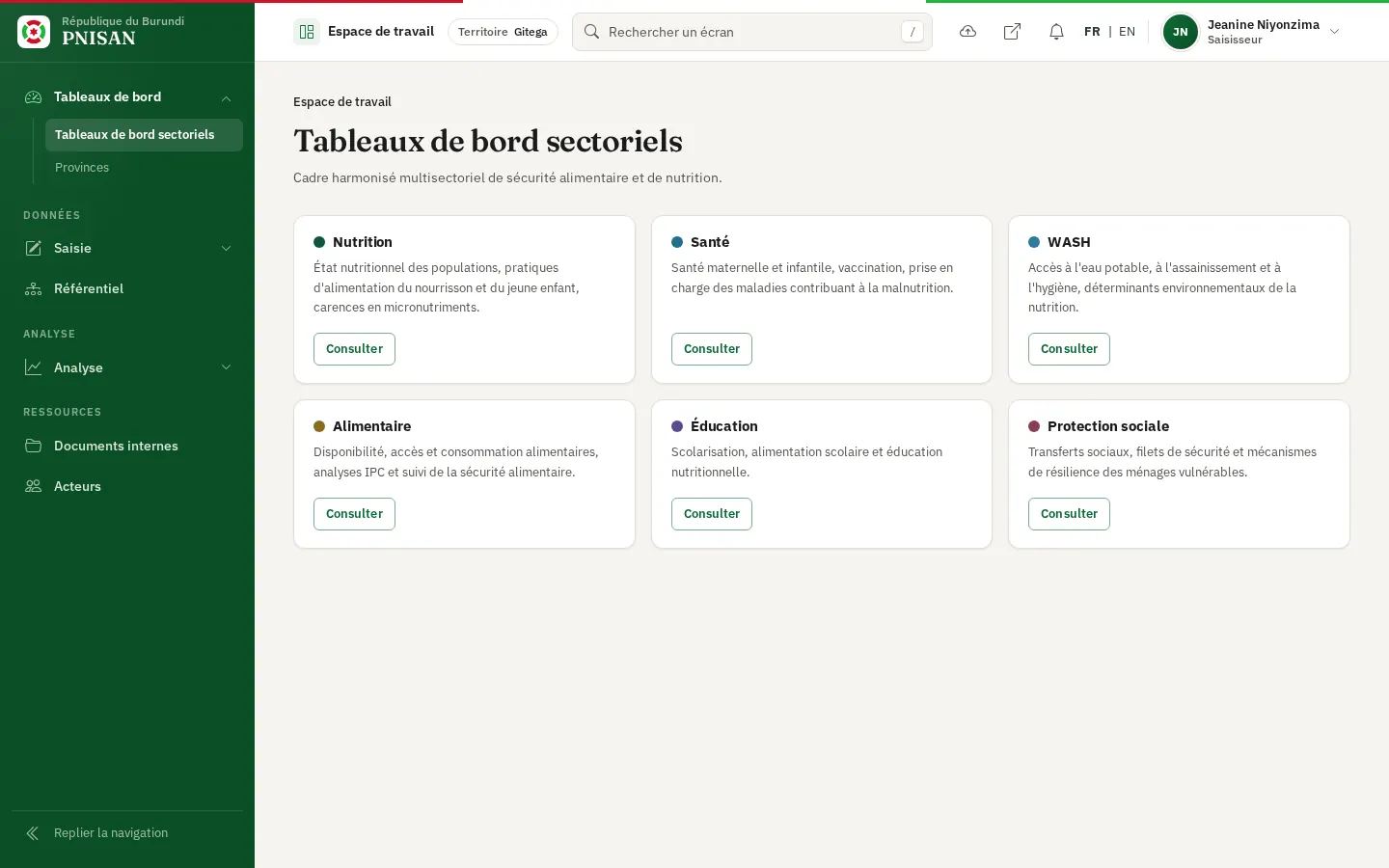Open Documents internes in the sidebar
This screenshot has width=1389, height=868.
[x=127, y=446]
